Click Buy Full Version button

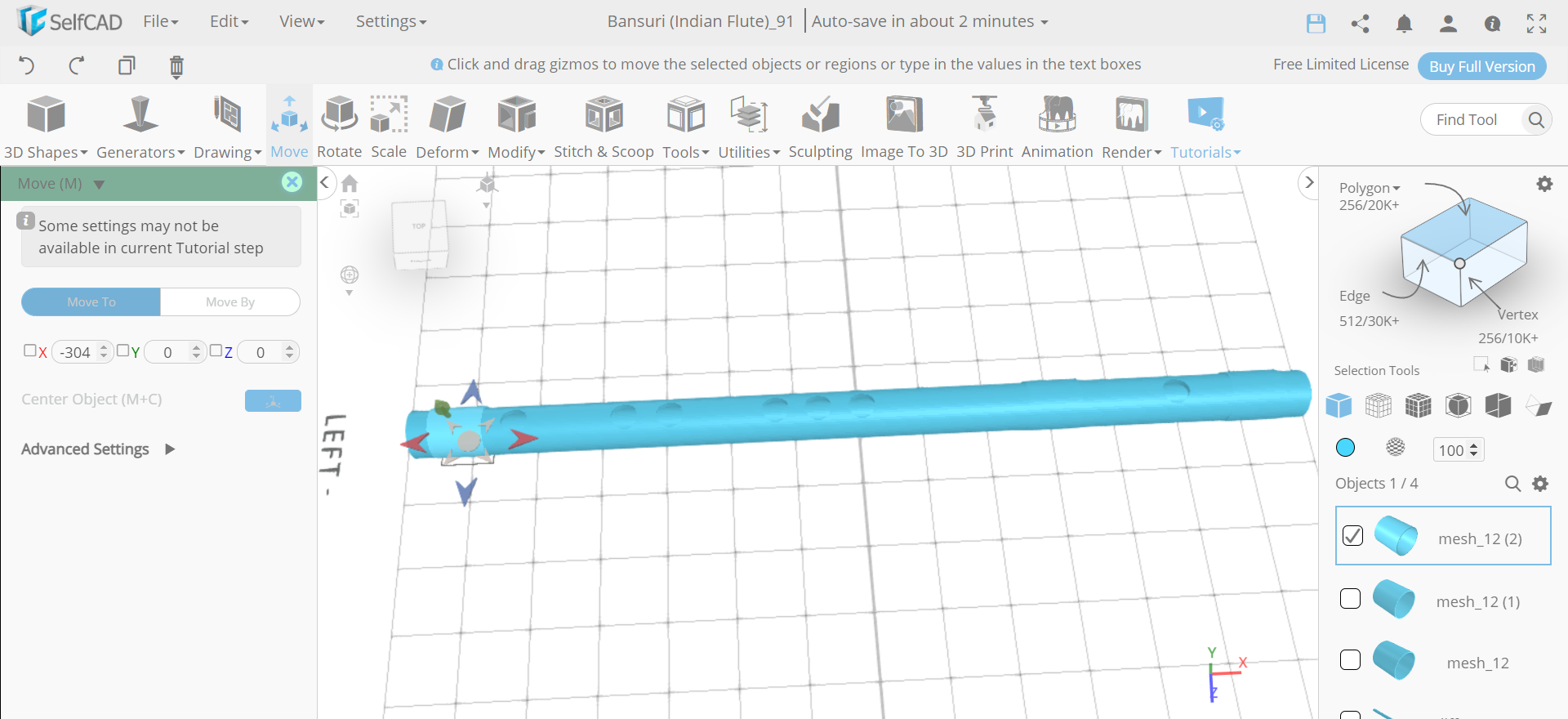(1481, 66)
